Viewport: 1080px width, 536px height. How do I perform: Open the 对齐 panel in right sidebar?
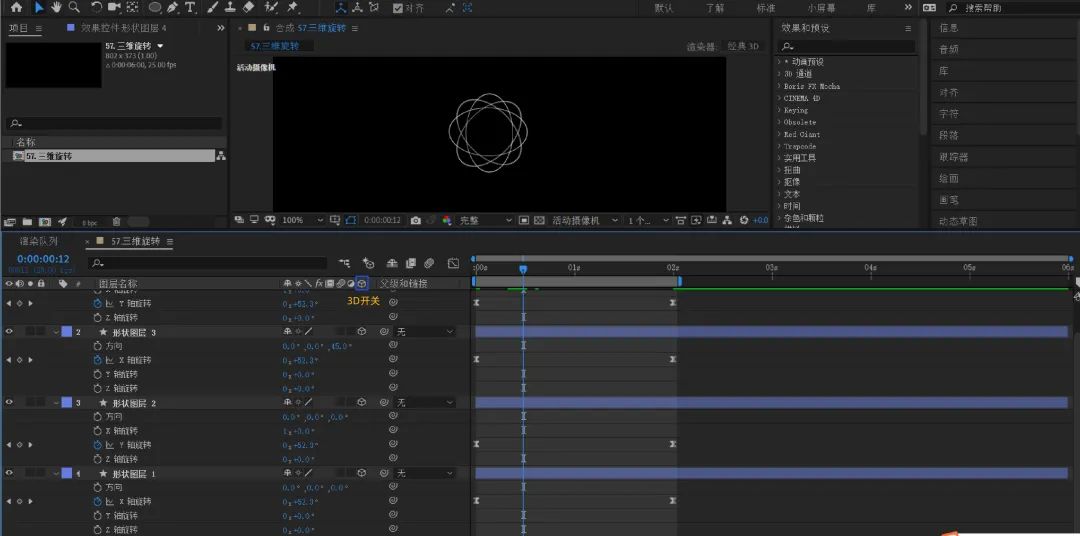[x=948, y=92]
